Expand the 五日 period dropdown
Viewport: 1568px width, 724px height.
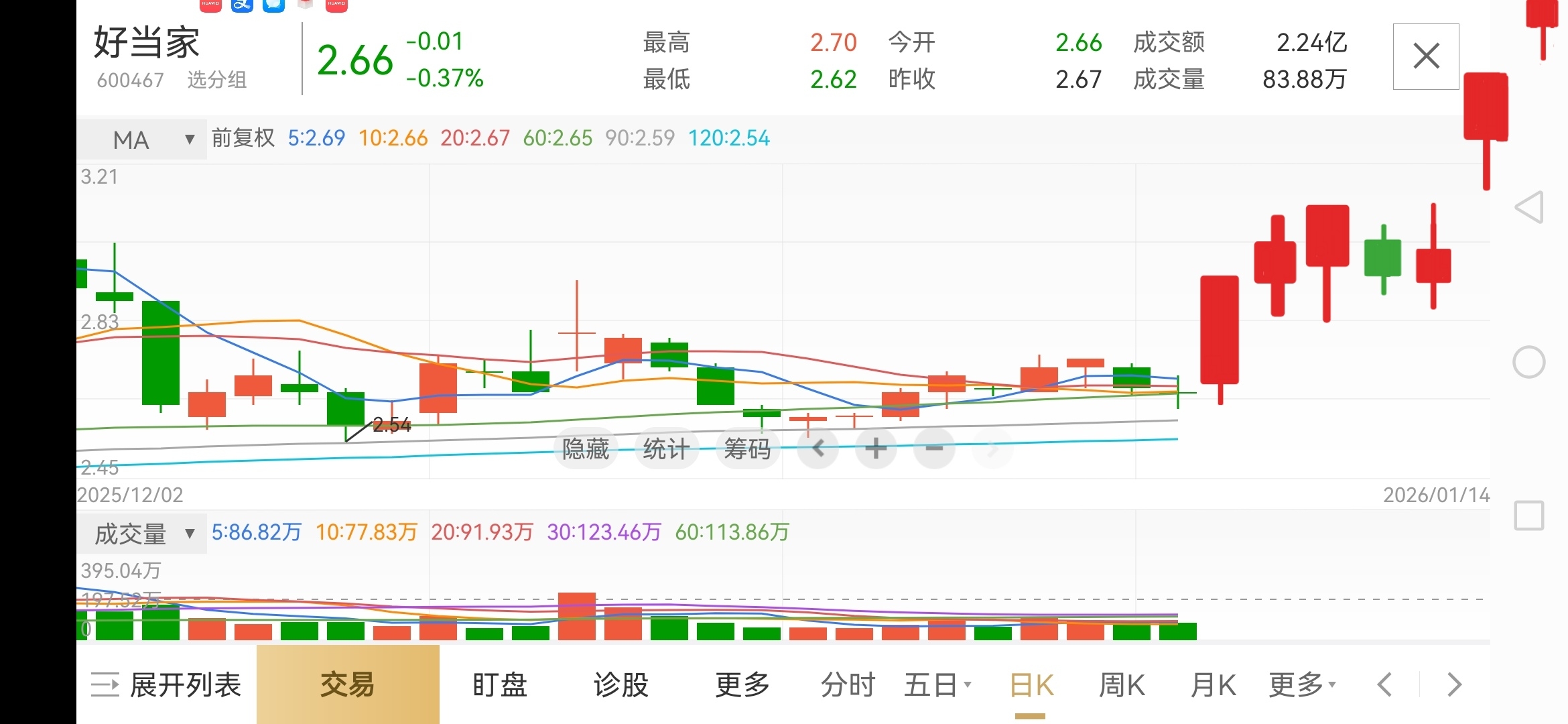point(937,685)
